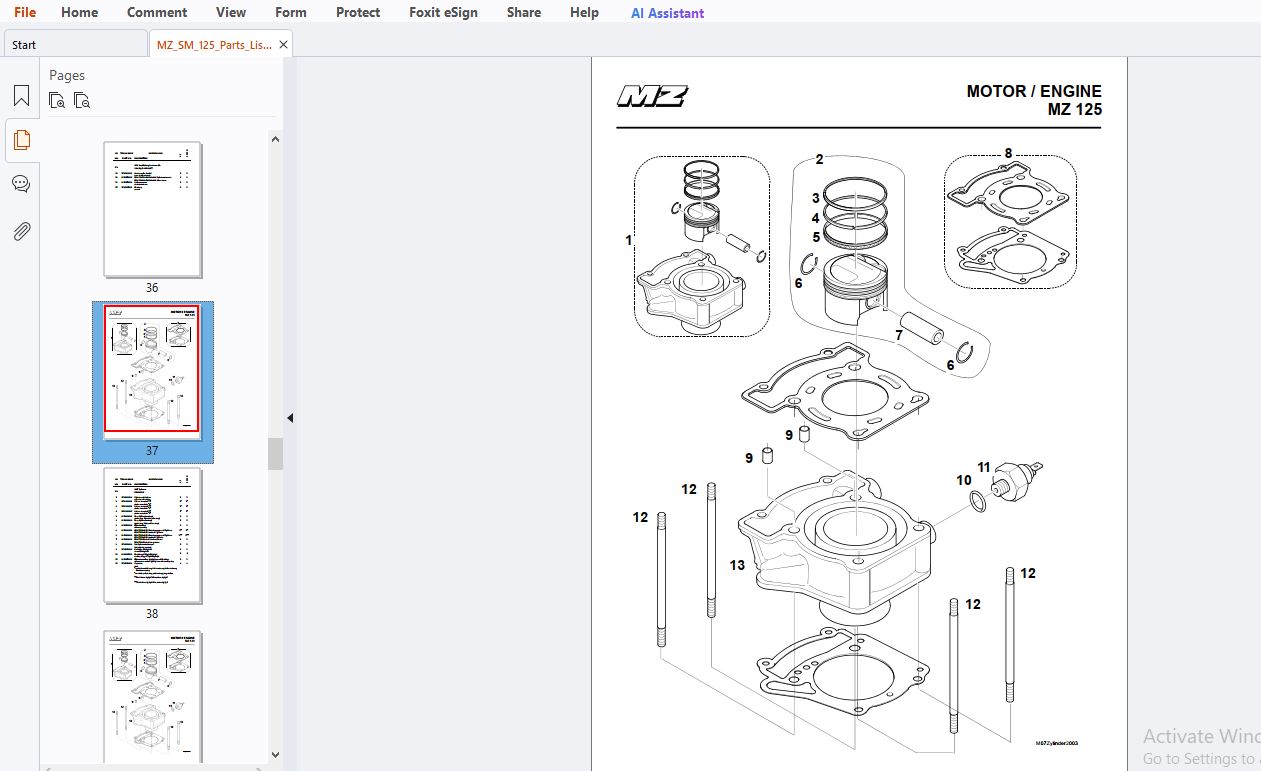Open the Attachments paperclip panel icon
The width and height of the screenshot is (1261, 771).
click(x=21, y=231)
